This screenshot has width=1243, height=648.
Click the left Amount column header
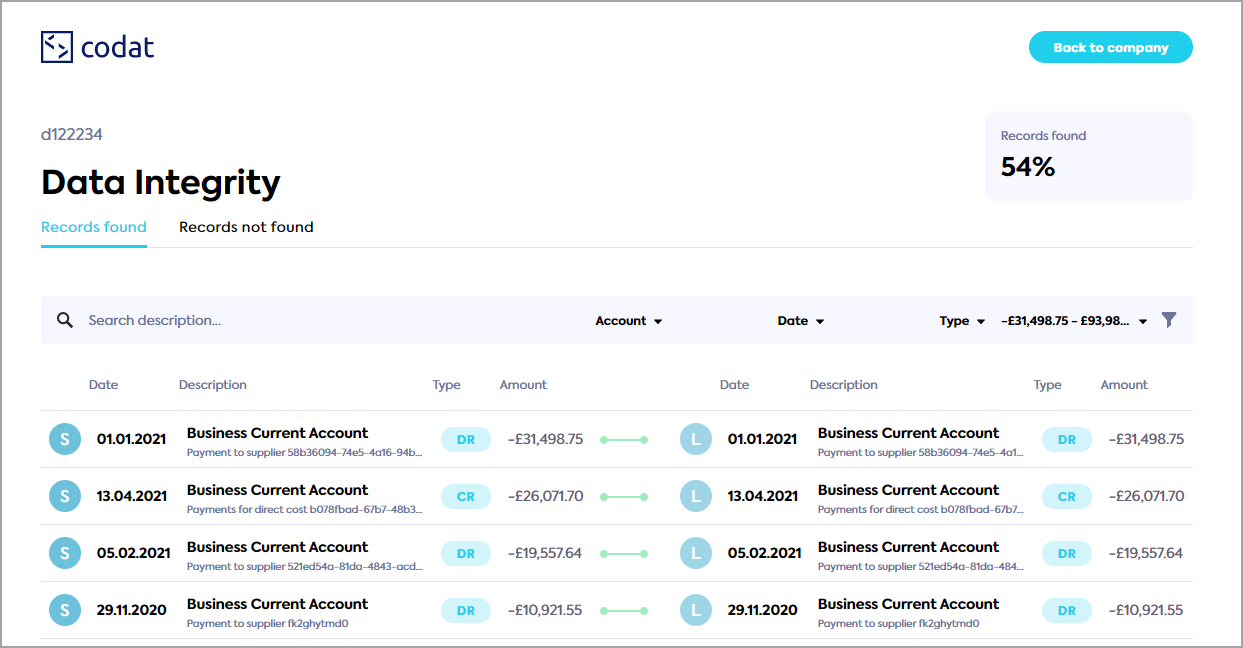(x=524, y=385)
